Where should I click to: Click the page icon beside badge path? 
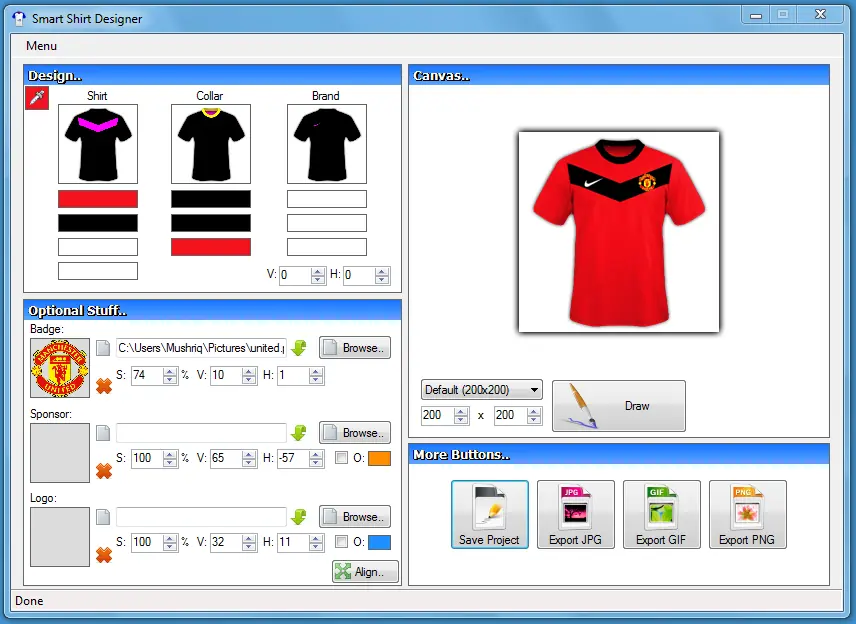point(103,348)
